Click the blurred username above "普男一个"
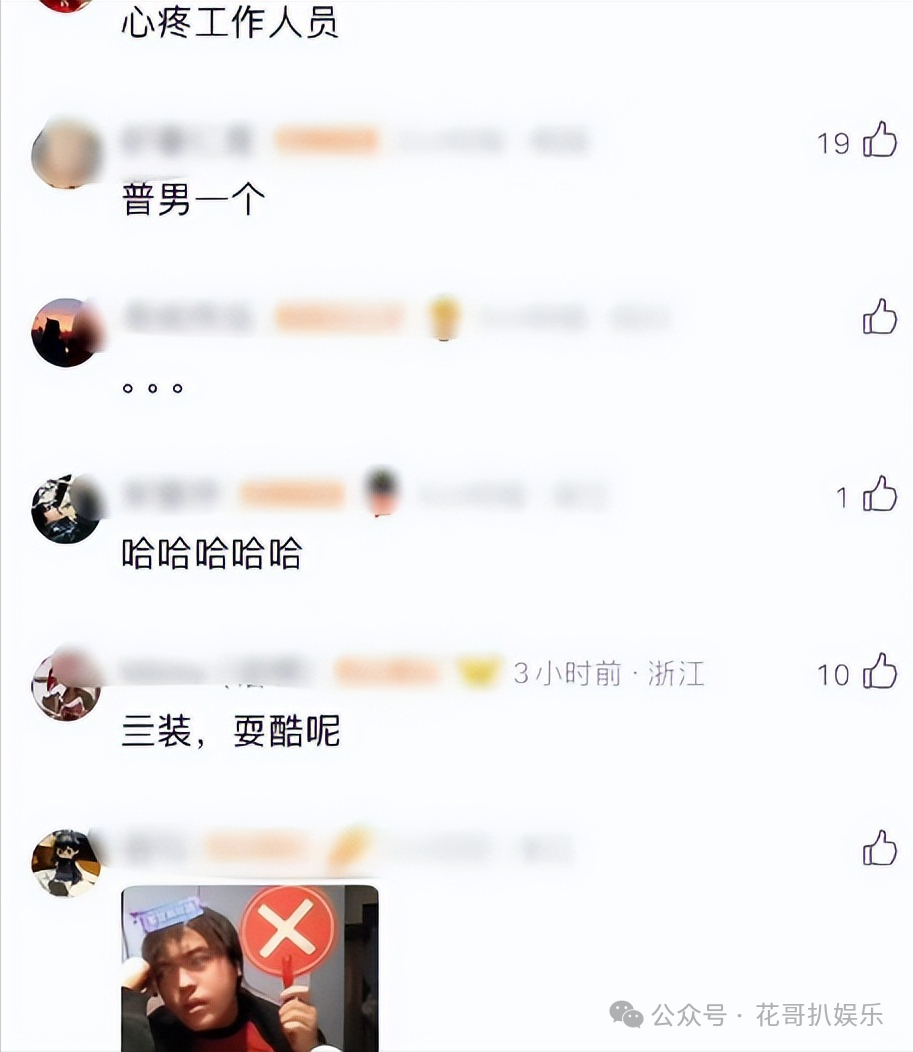913x1052 pixels. (187, 141)
